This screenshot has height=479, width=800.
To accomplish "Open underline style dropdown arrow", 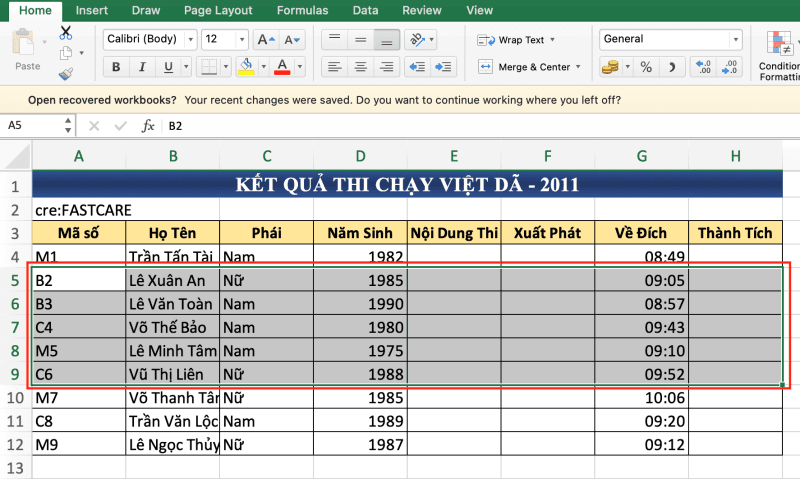I will click(x=186, y=67).
